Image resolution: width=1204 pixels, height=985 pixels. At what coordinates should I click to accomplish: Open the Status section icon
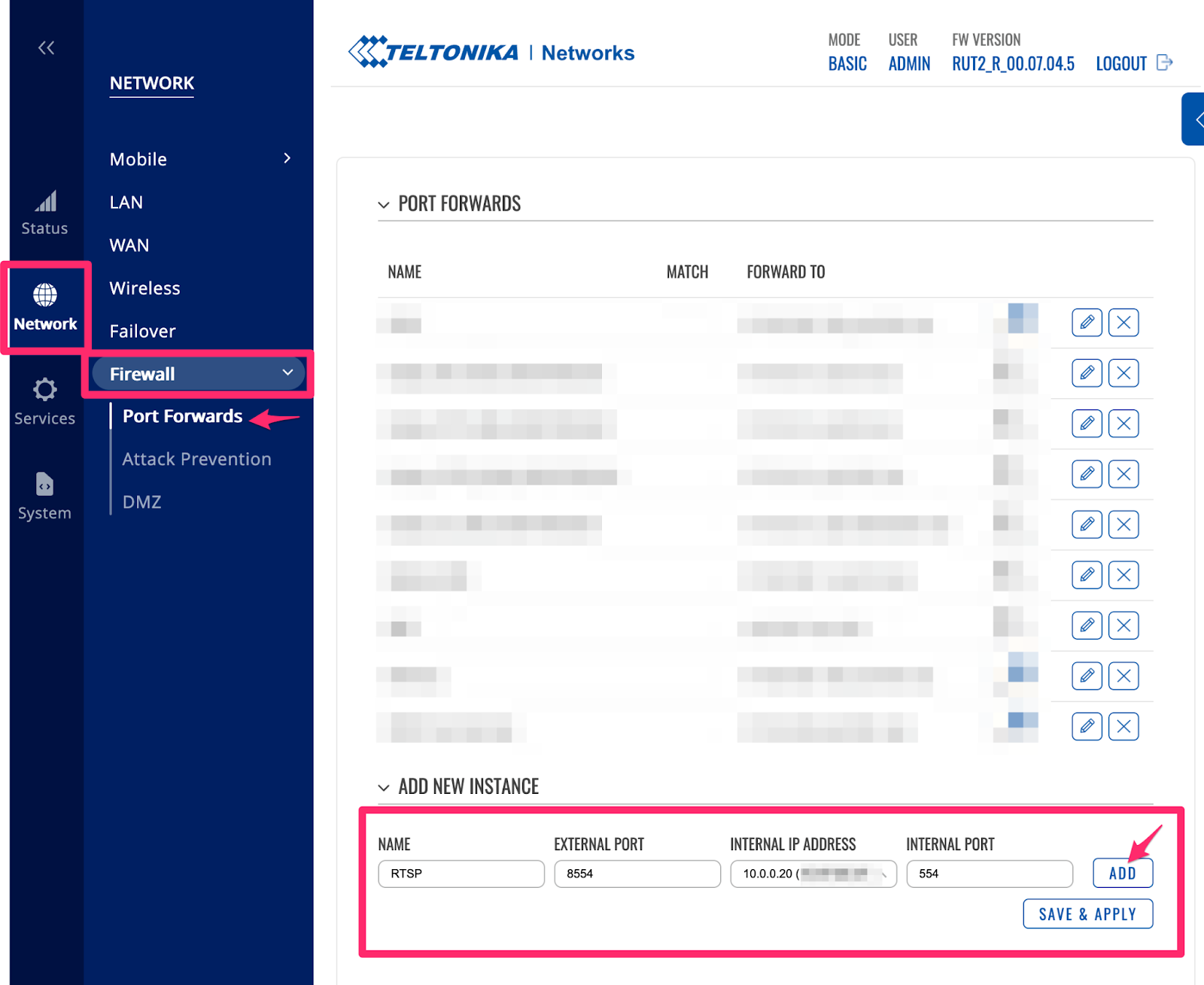pos(45,202)
